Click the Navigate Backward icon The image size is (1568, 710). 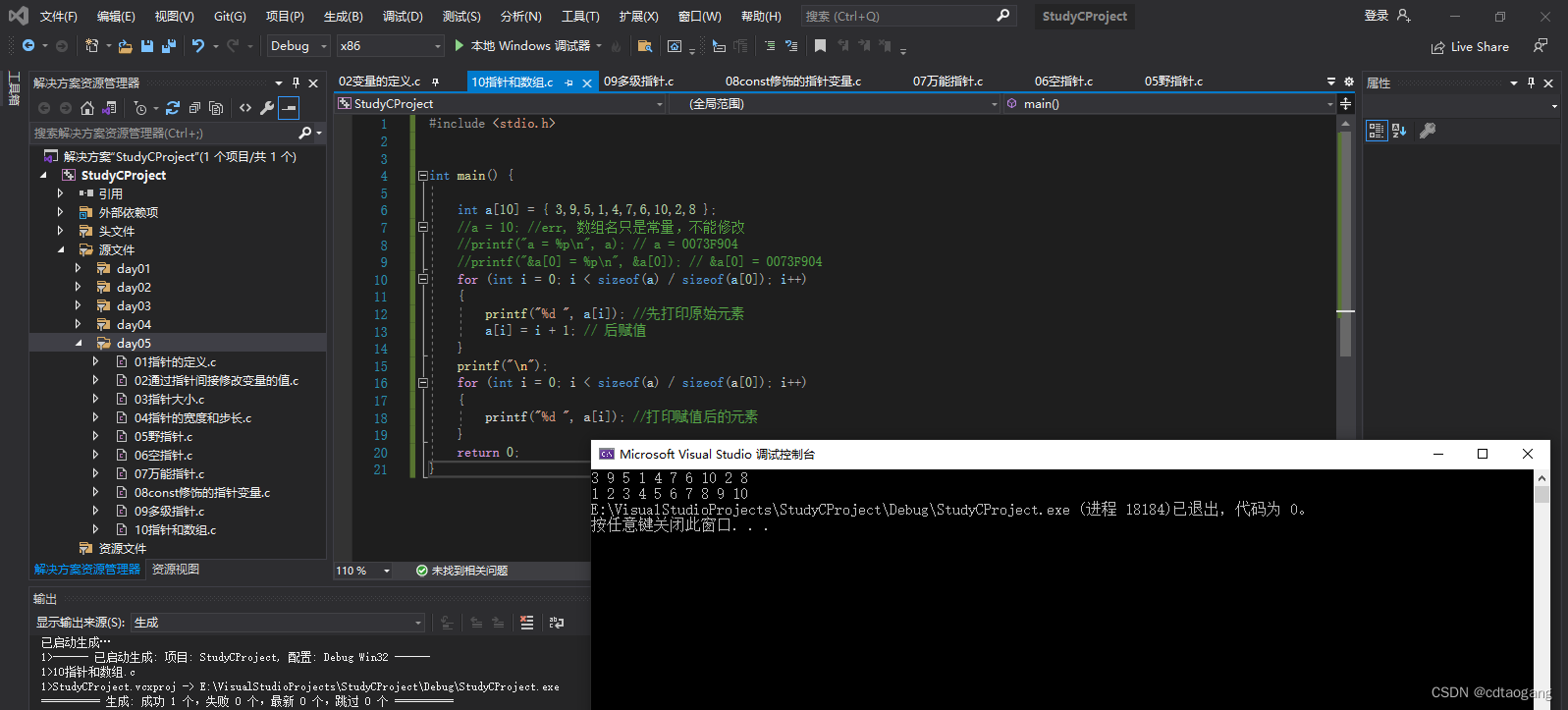(x=28, y=46)
